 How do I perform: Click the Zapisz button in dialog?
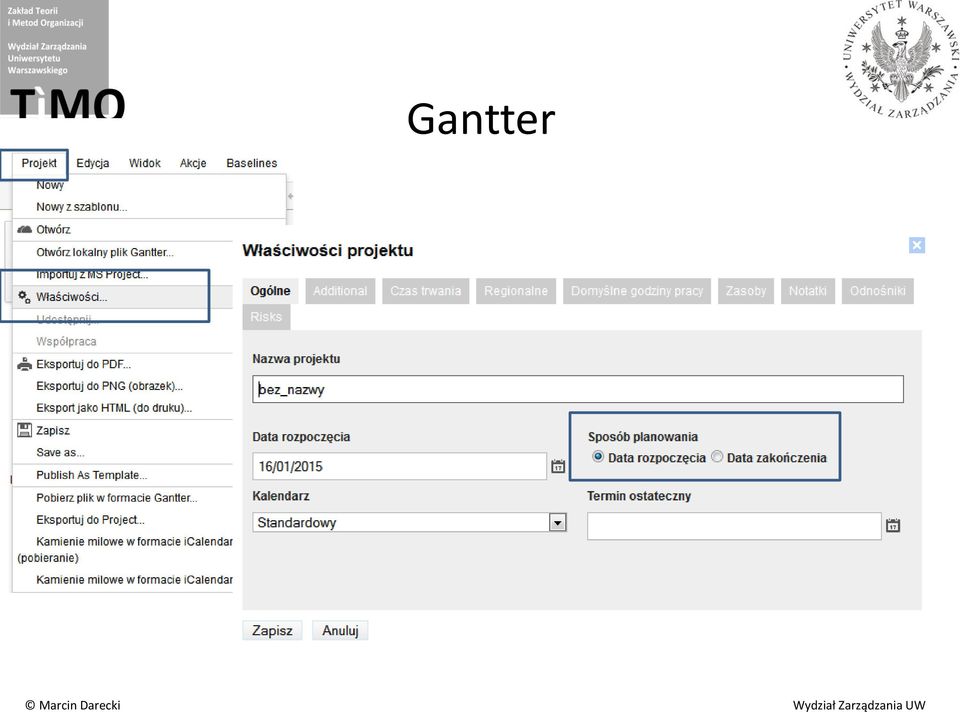[x=272, y=631]
